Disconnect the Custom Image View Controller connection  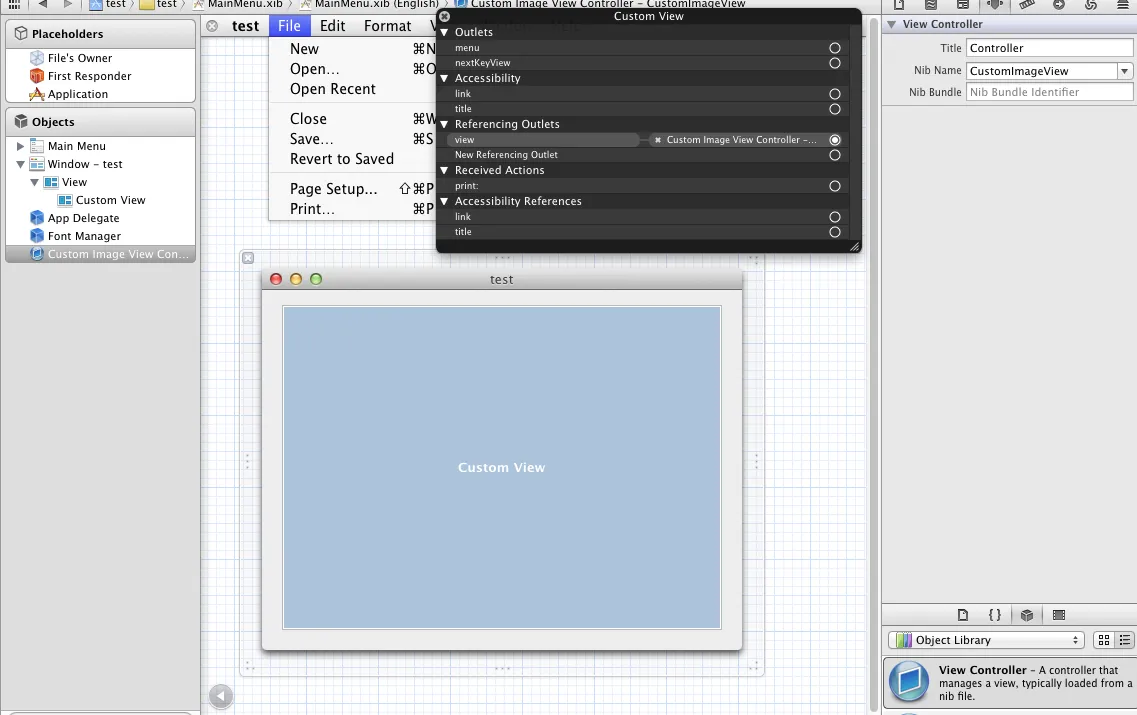[658, 140]
